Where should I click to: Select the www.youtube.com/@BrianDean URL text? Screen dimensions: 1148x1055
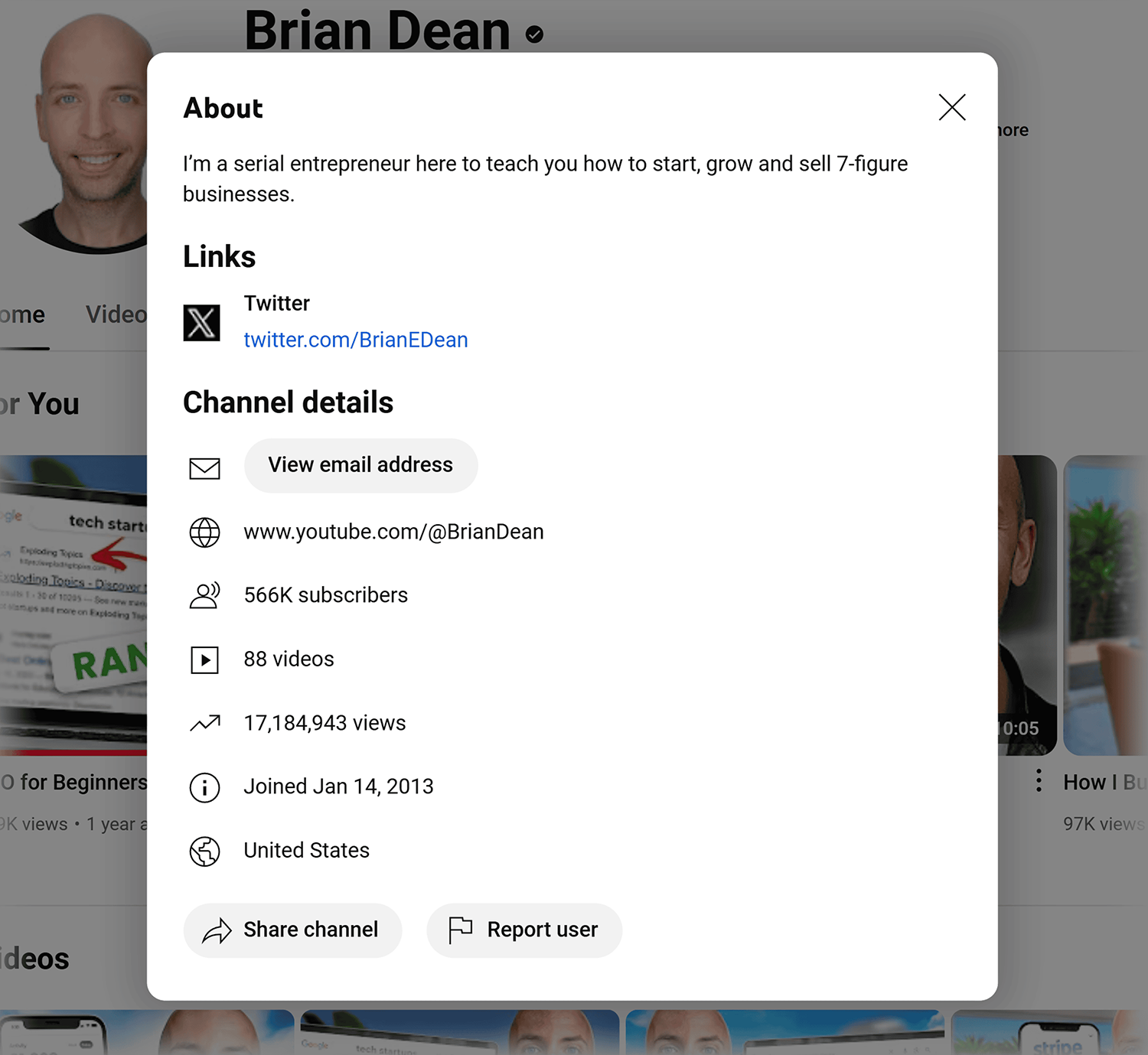(393, 532)
